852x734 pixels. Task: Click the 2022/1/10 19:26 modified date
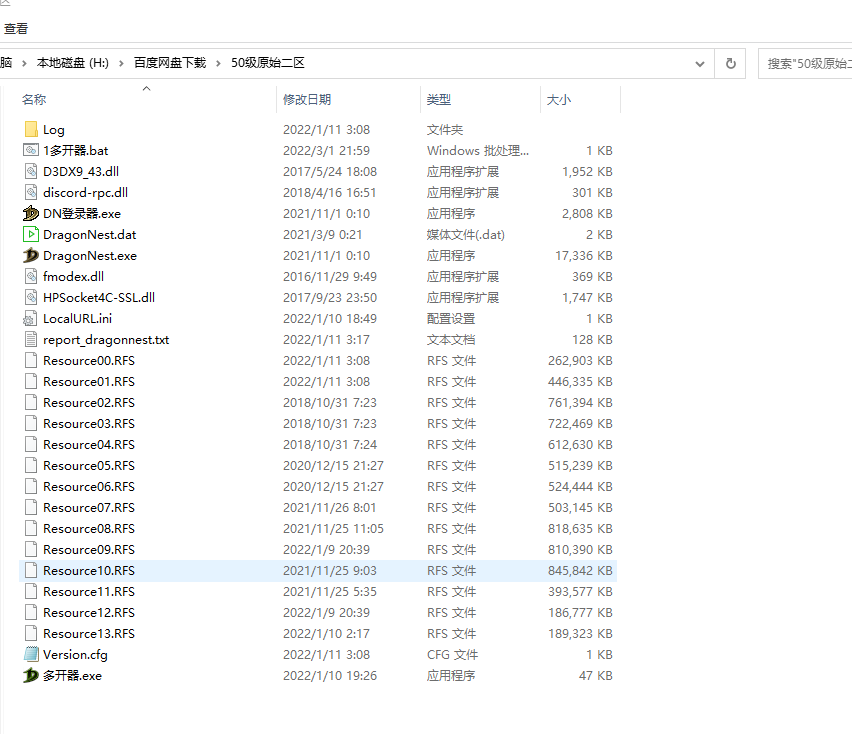pyautogui.click(x=330, y=675)
